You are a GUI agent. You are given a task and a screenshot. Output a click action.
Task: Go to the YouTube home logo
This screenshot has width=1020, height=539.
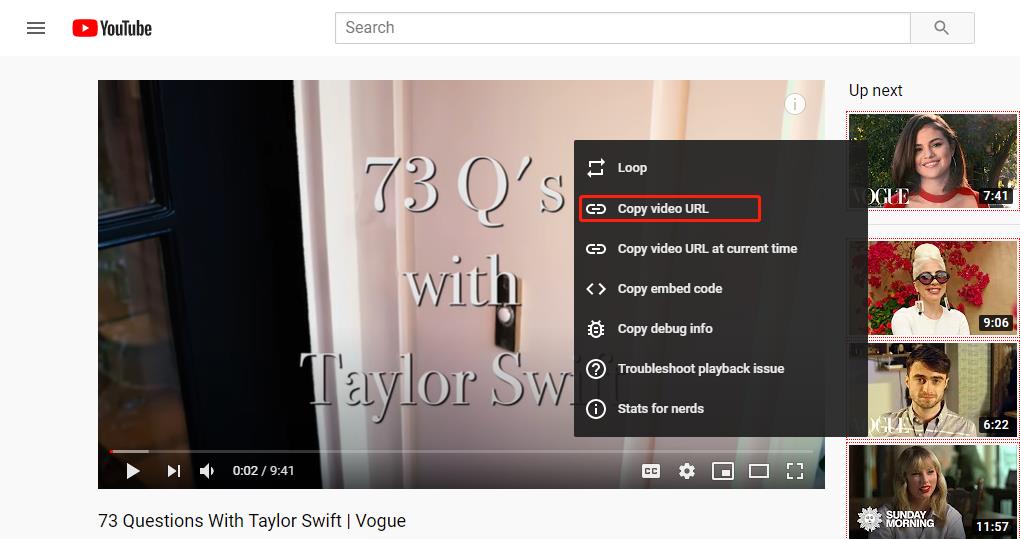112,28
